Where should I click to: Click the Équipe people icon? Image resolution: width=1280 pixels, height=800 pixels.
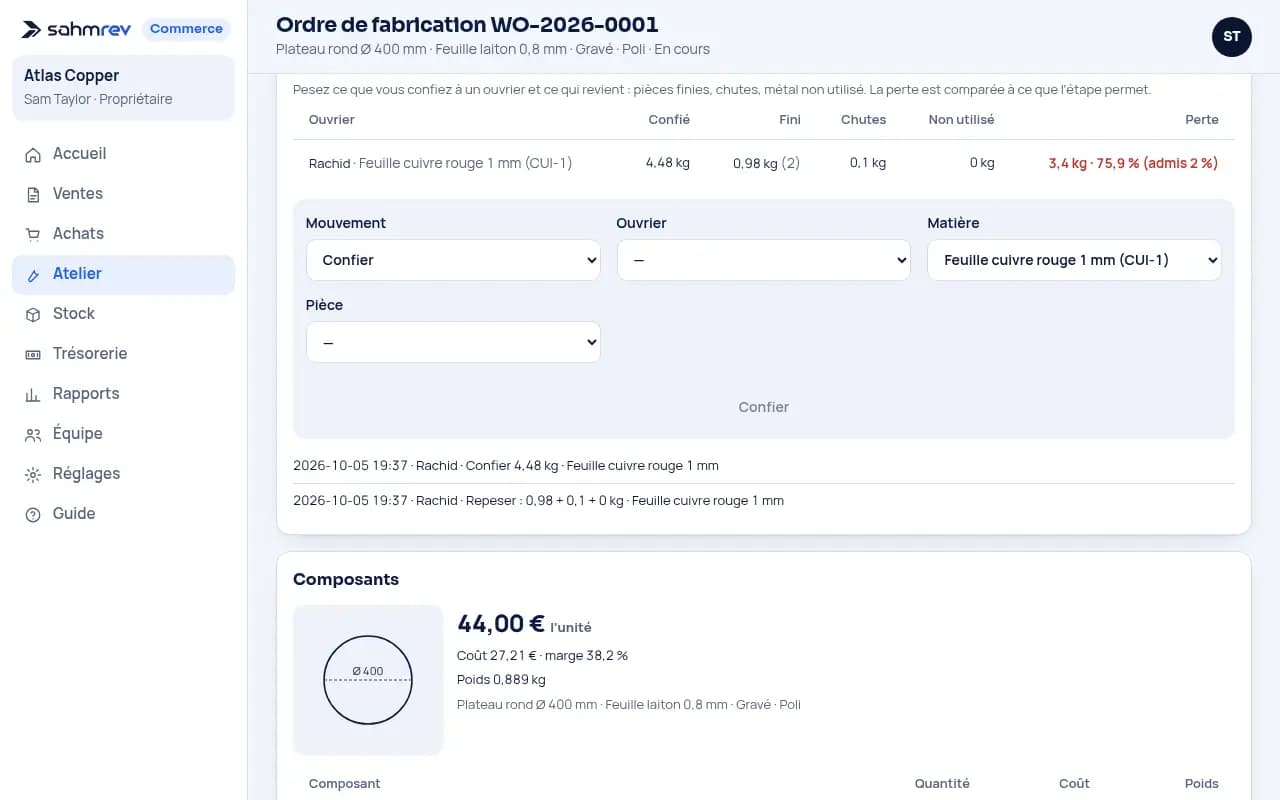pyautogui.click(x=33, y=434)
